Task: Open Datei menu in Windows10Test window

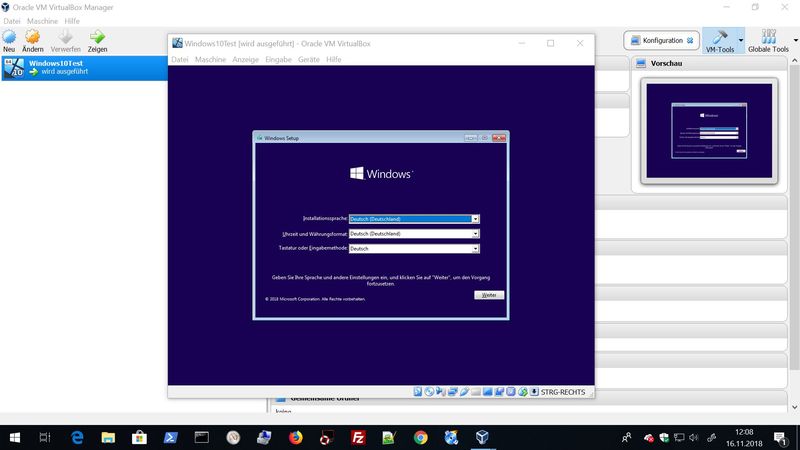Action: [x=180, y=59]
